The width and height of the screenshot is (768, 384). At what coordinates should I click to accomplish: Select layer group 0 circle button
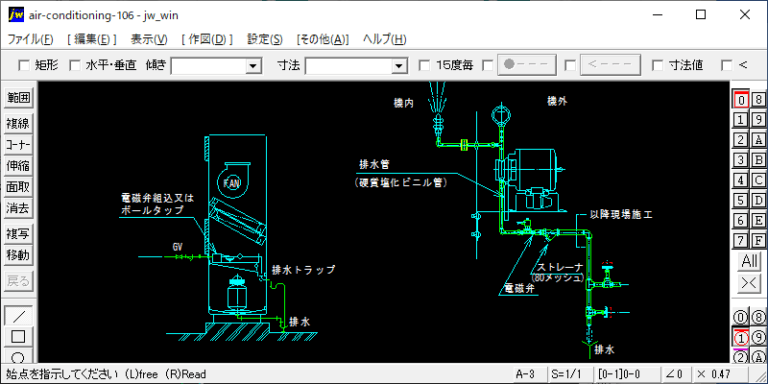coord(741,317)
